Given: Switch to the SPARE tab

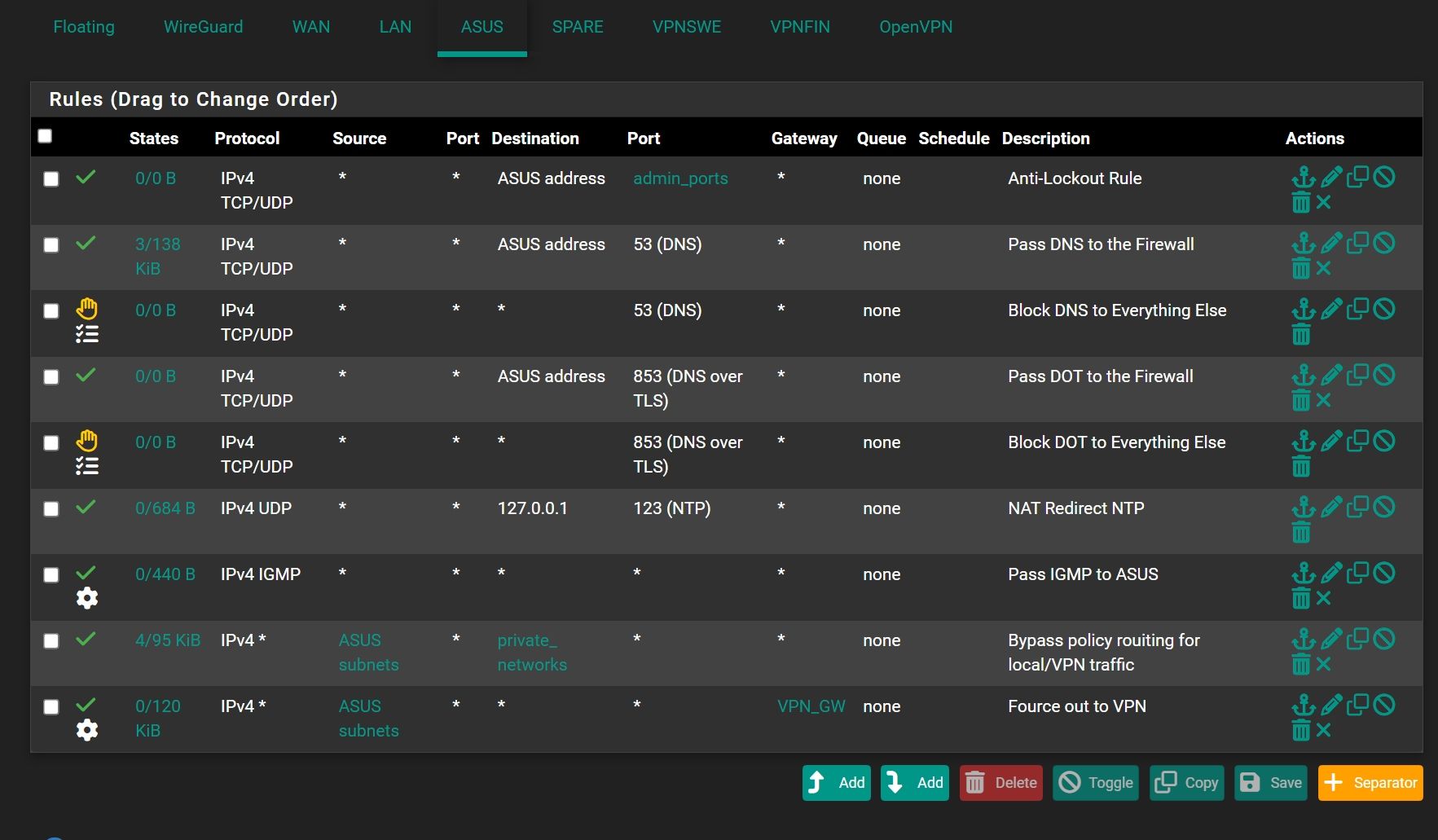Looking at the screenshot, I should pos(578,27).
